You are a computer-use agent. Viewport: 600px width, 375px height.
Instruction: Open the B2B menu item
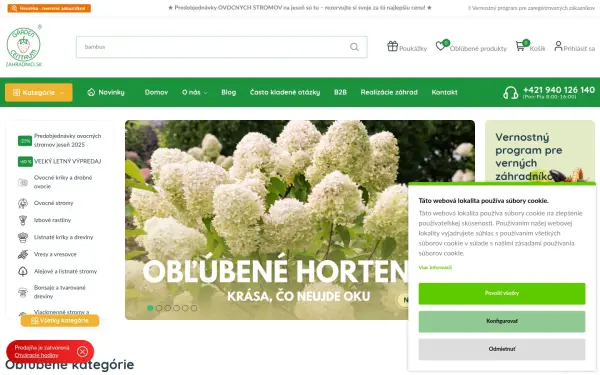340,92
